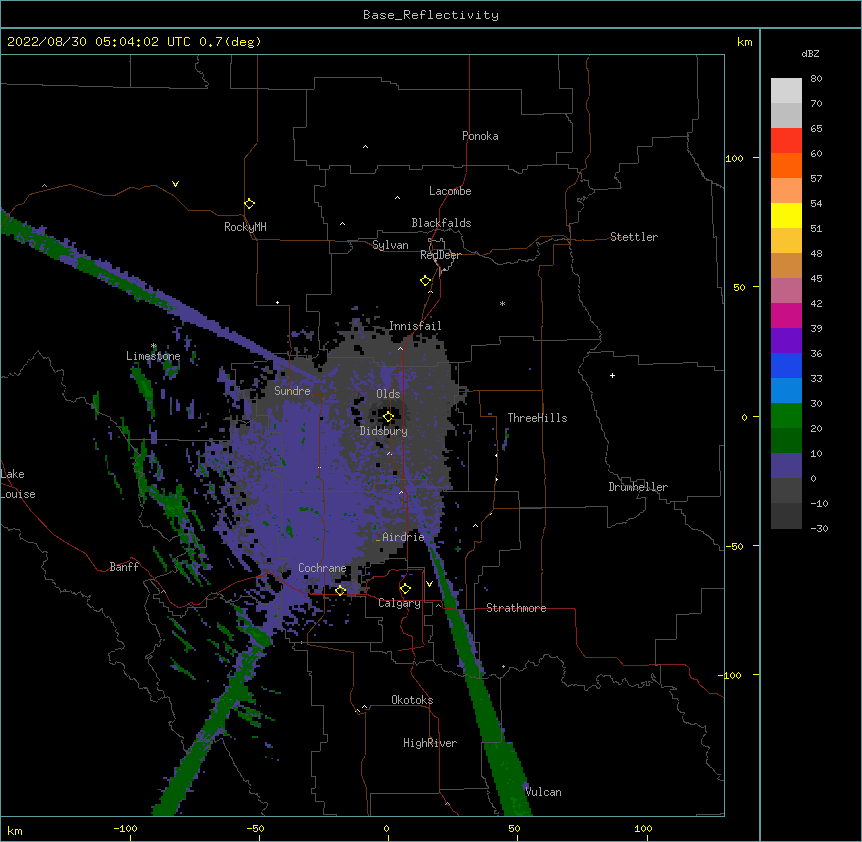Click the yellow V marker east of Calgary
The width and height of the screenshot is (862, 842).
[x=429, y=584]
